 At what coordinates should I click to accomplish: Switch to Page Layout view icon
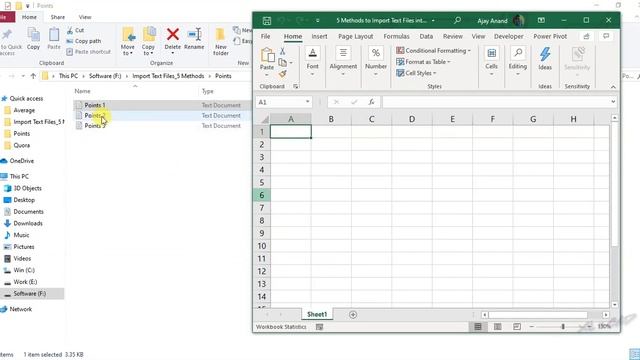pos(498,327)
